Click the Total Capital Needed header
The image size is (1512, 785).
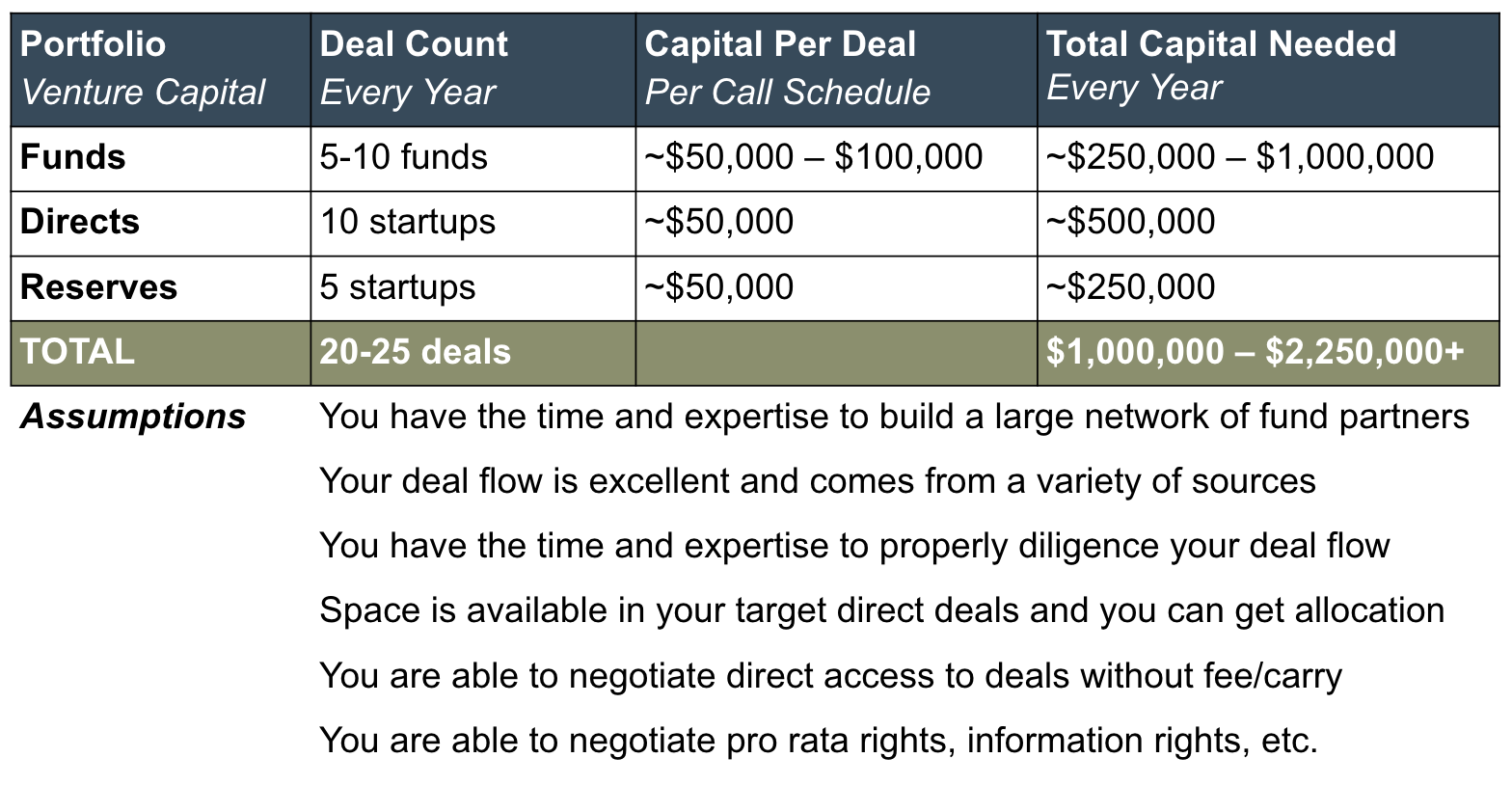click(x=1268, y=69)
